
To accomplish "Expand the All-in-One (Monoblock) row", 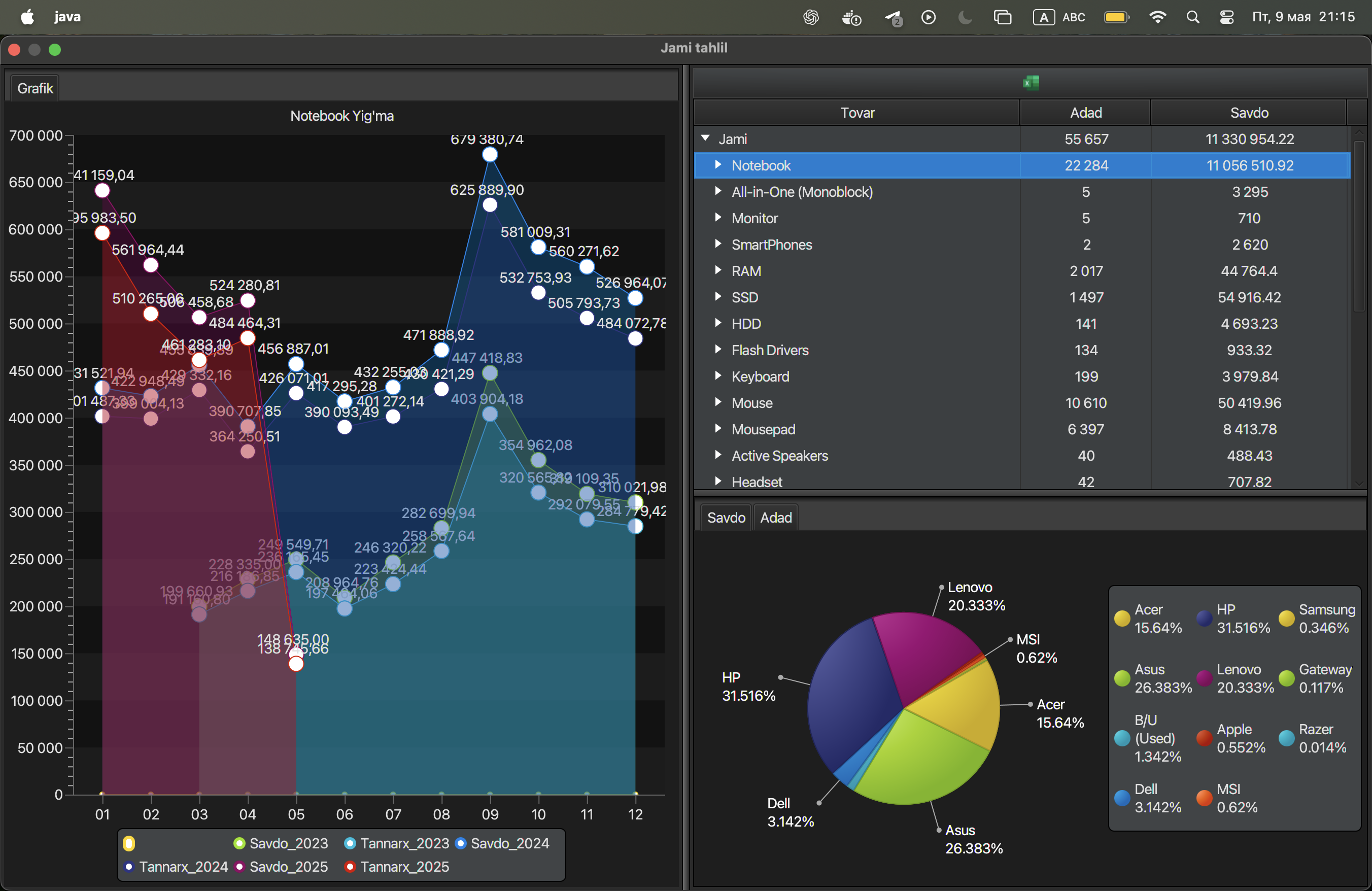I will [717, 191].
